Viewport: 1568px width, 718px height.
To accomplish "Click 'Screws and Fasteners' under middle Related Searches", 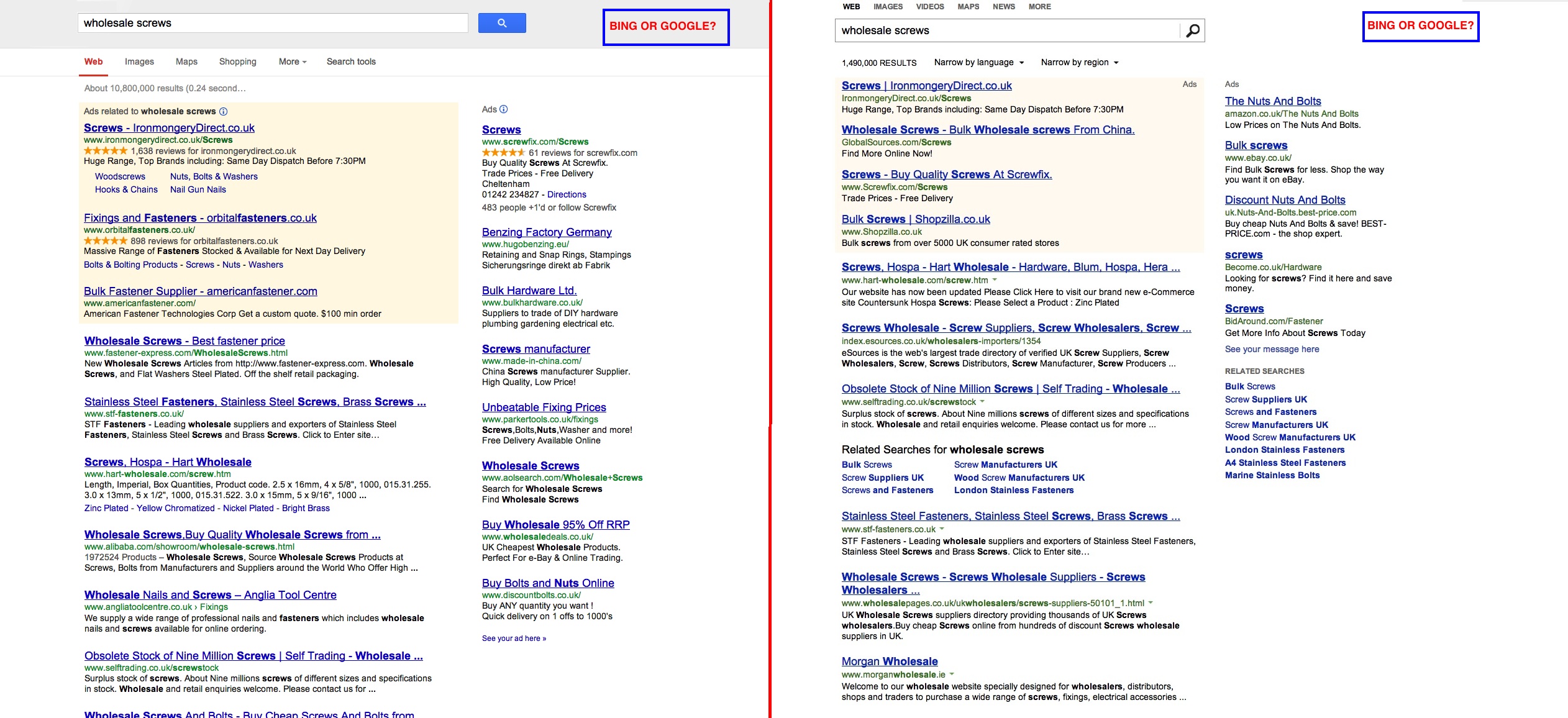I will [888, 490].
